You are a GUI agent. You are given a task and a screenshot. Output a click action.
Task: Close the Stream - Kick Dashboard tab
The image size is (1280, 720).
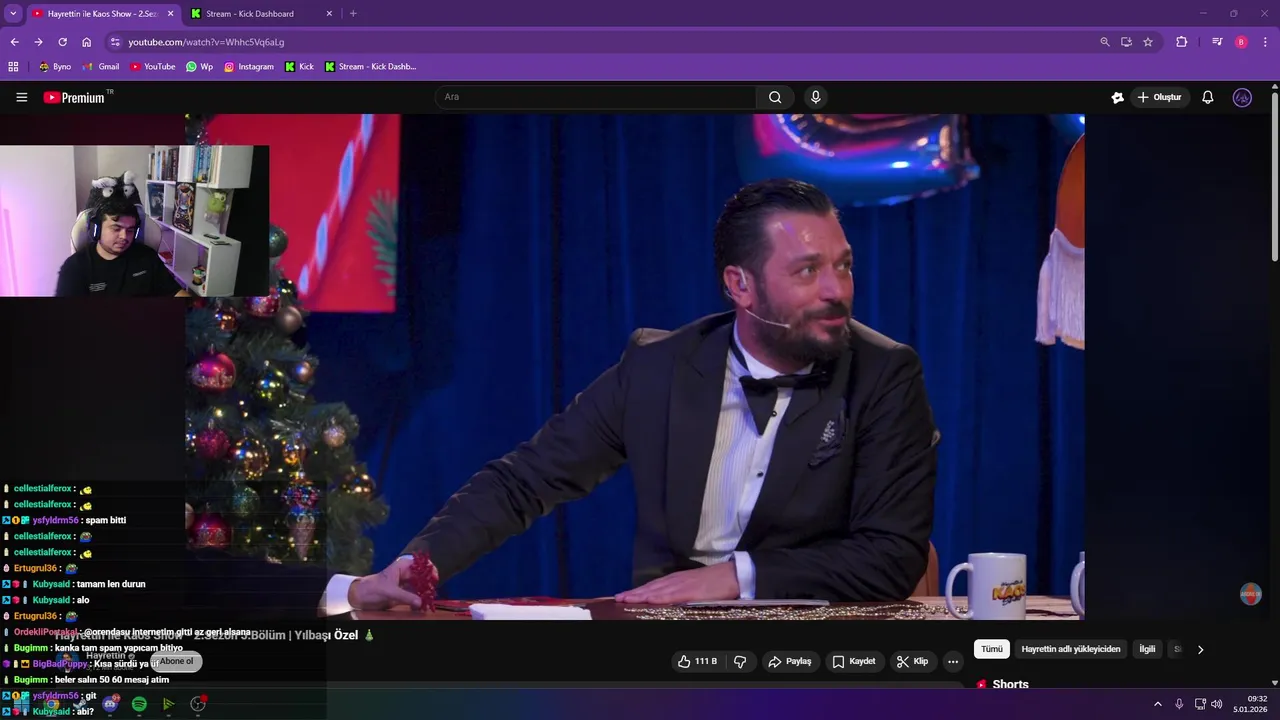point(330,14)
